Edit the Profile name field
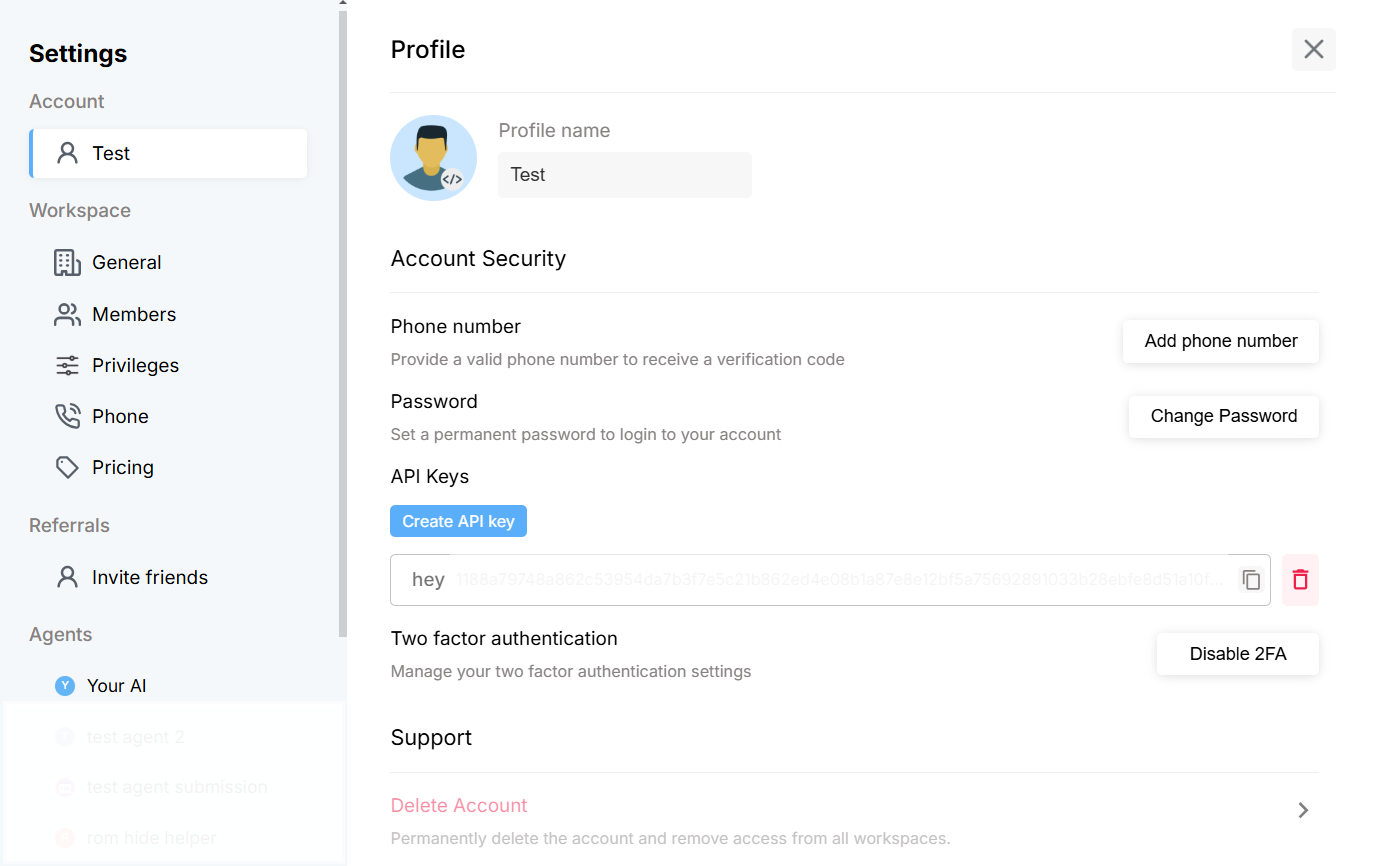 point(624,175)
